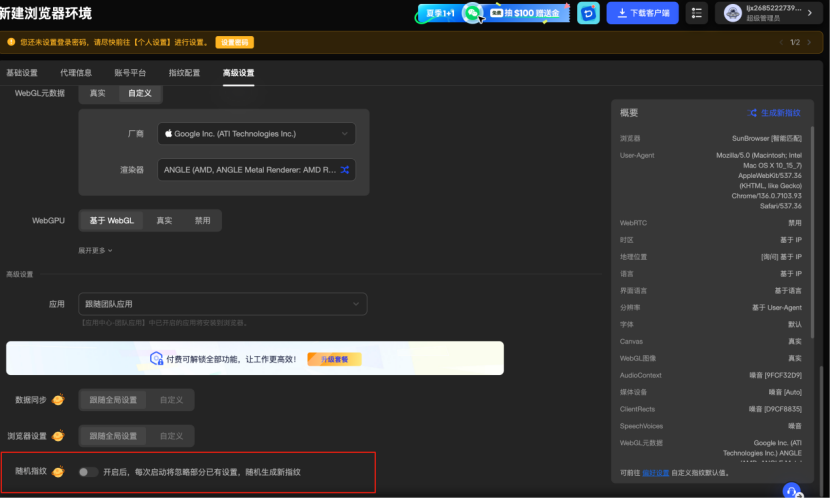The image size is (830, 498).
Task: Click 生成新指纹 in the summary panel
Action: pos(774,113)
